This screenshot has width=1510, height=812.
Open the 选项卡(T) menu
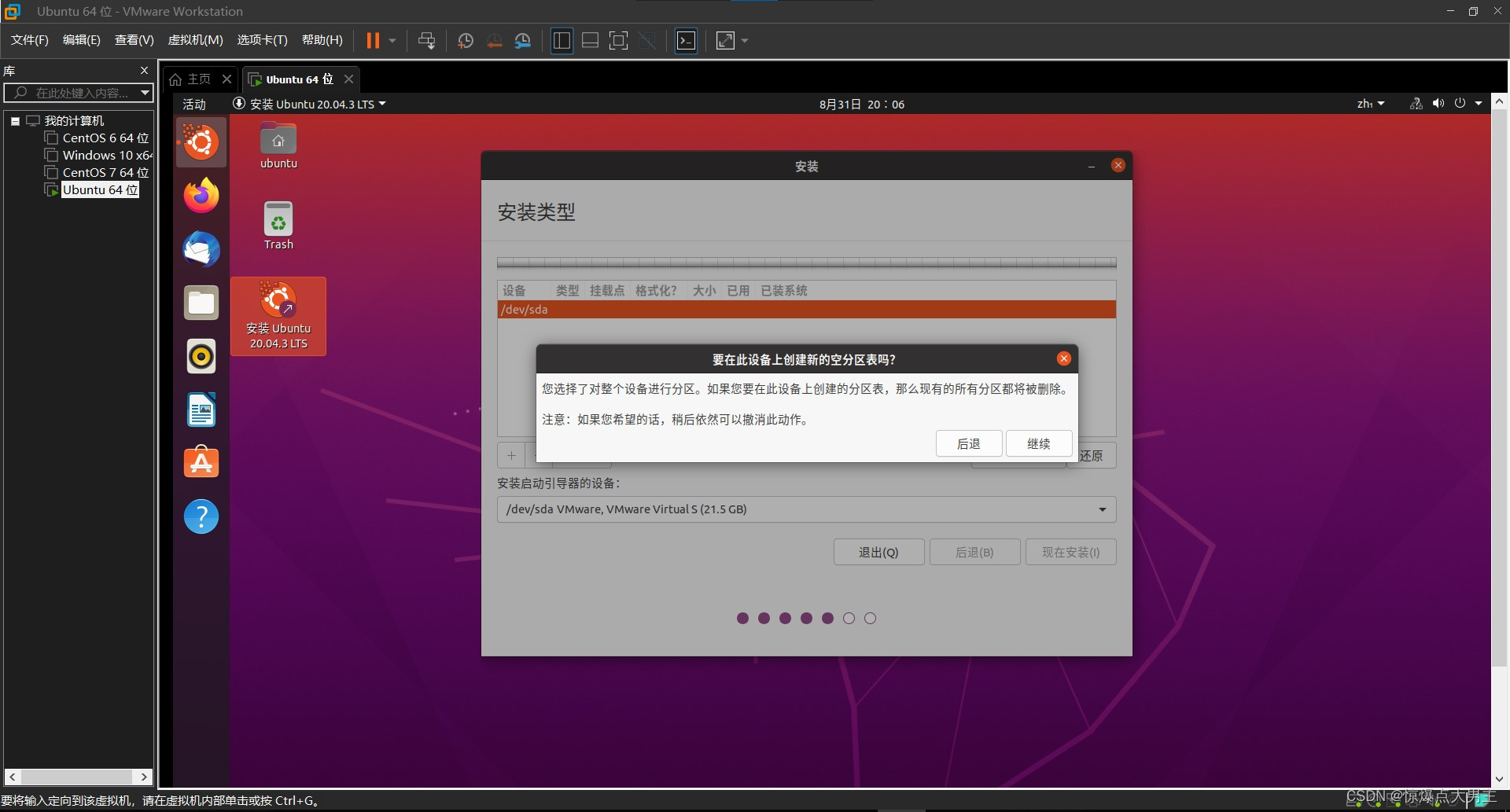[263, 40]
